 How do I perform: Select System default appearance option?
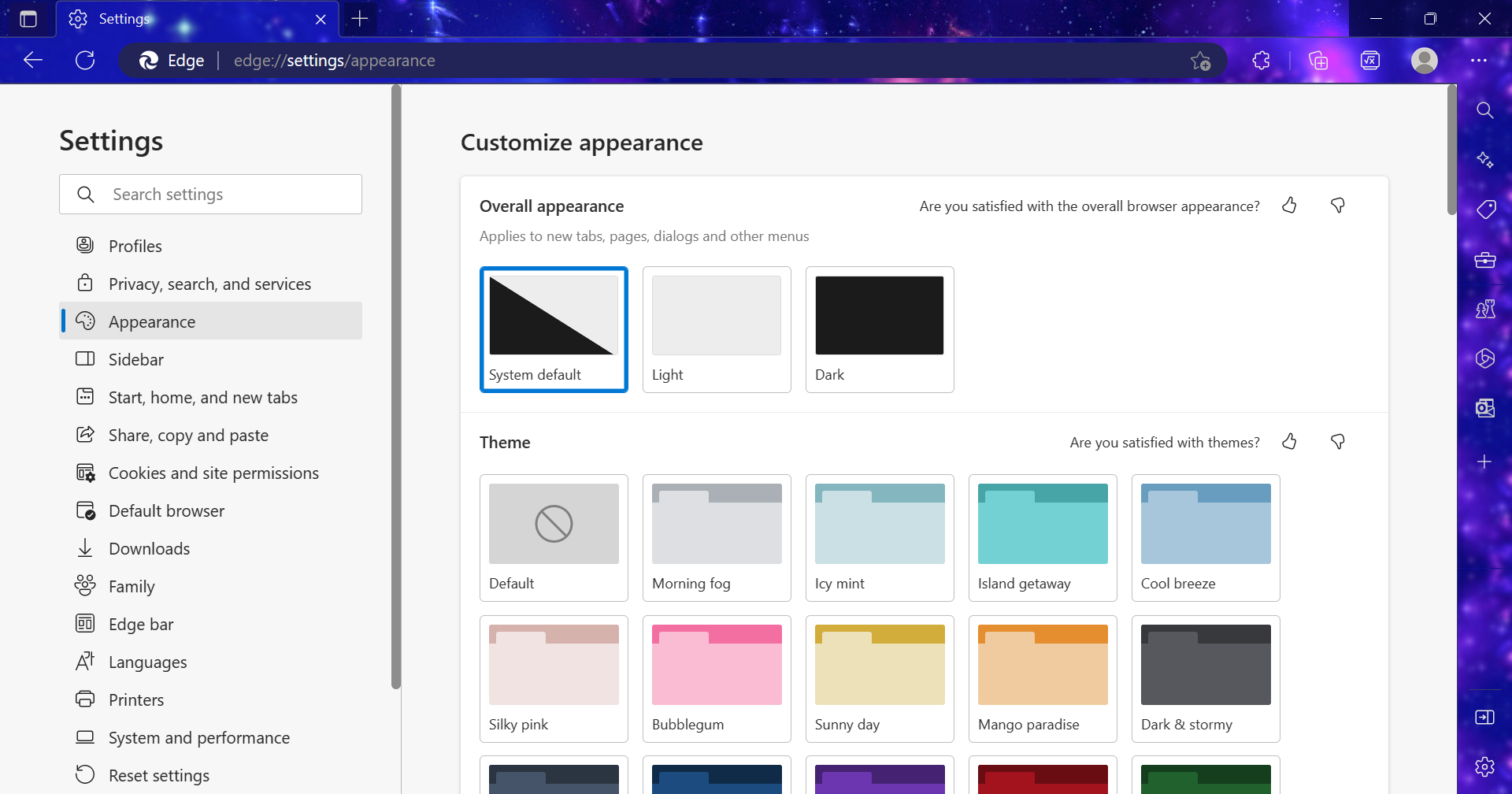tap(554, 329)
